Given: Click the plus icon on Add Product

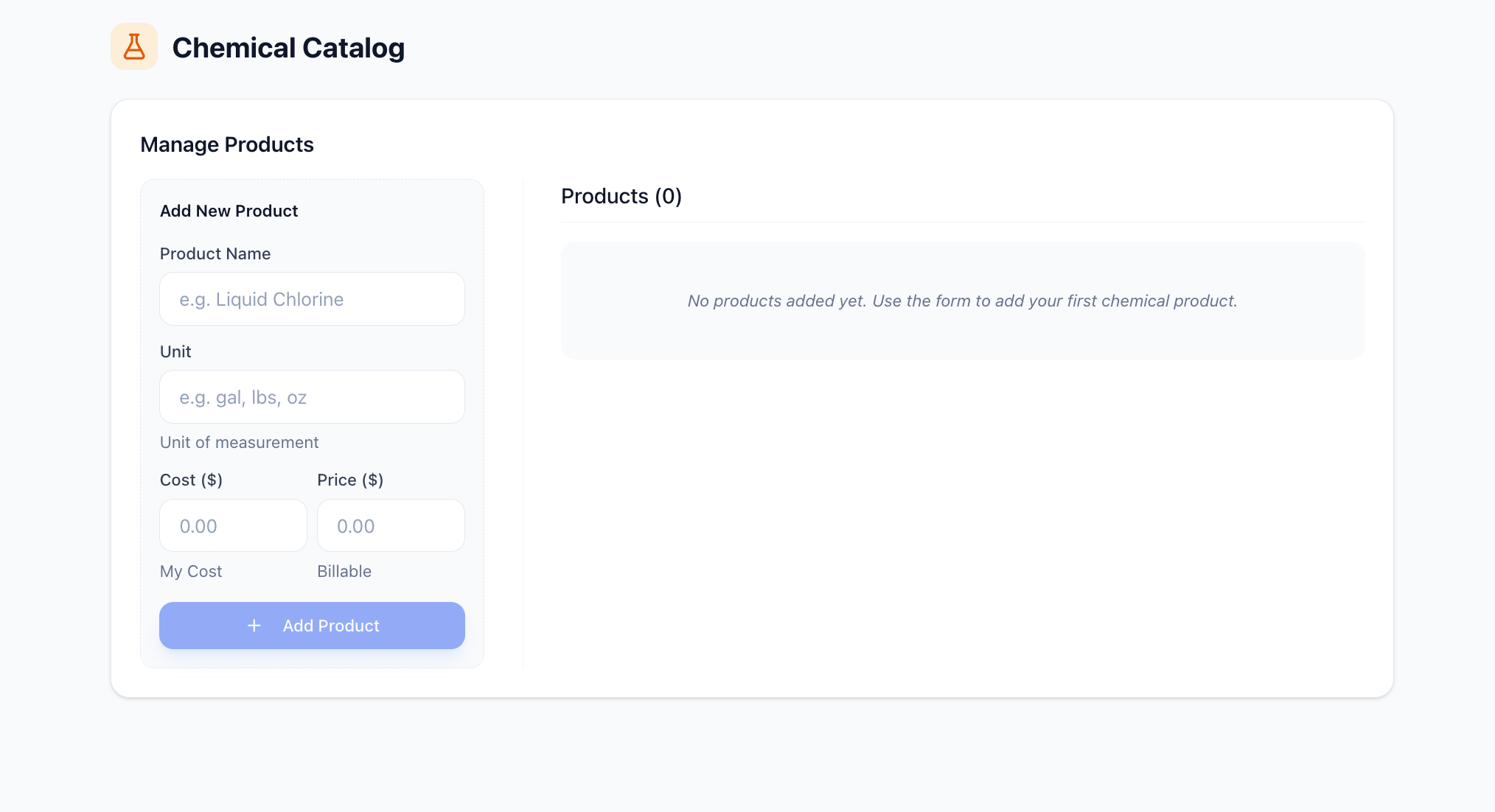Looking at the screenshot, I should [x=254, y=626].
